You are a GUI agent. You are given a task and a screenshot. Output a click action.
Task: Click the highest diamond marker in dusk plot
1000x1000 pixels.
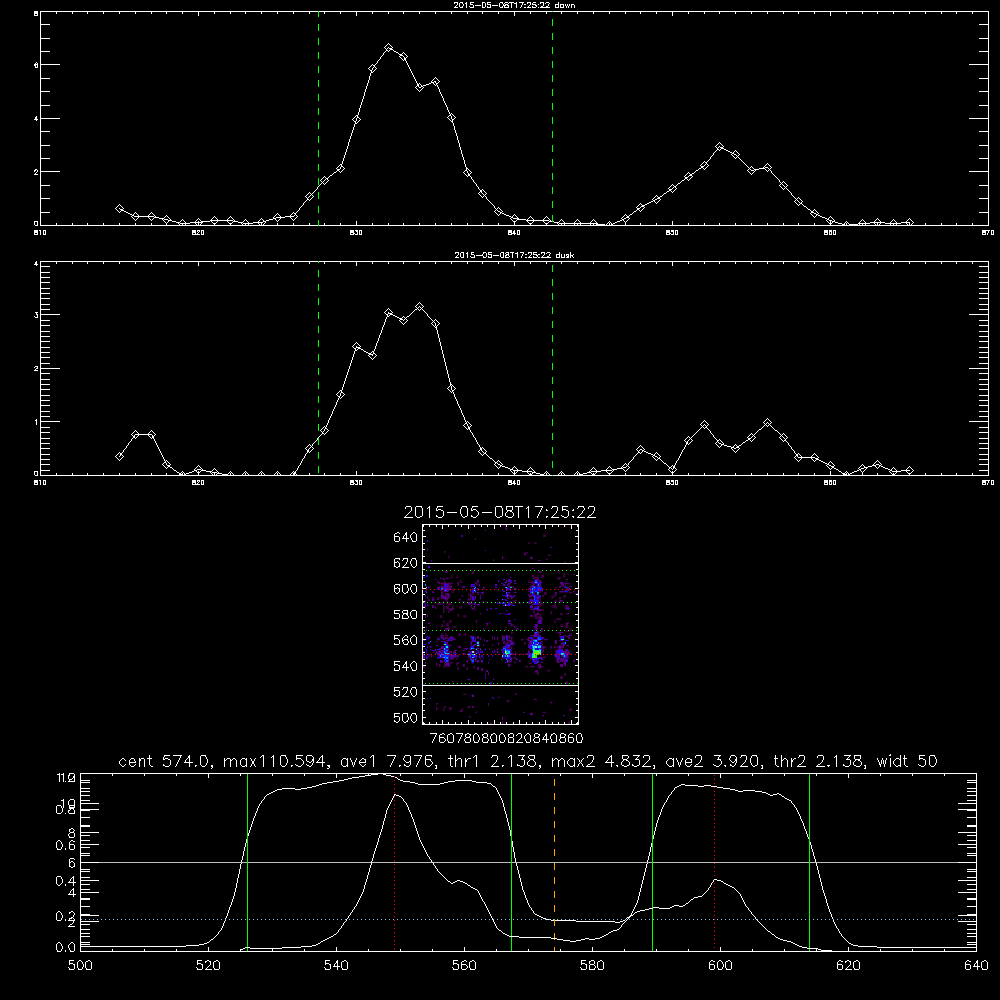pos(419,307)
